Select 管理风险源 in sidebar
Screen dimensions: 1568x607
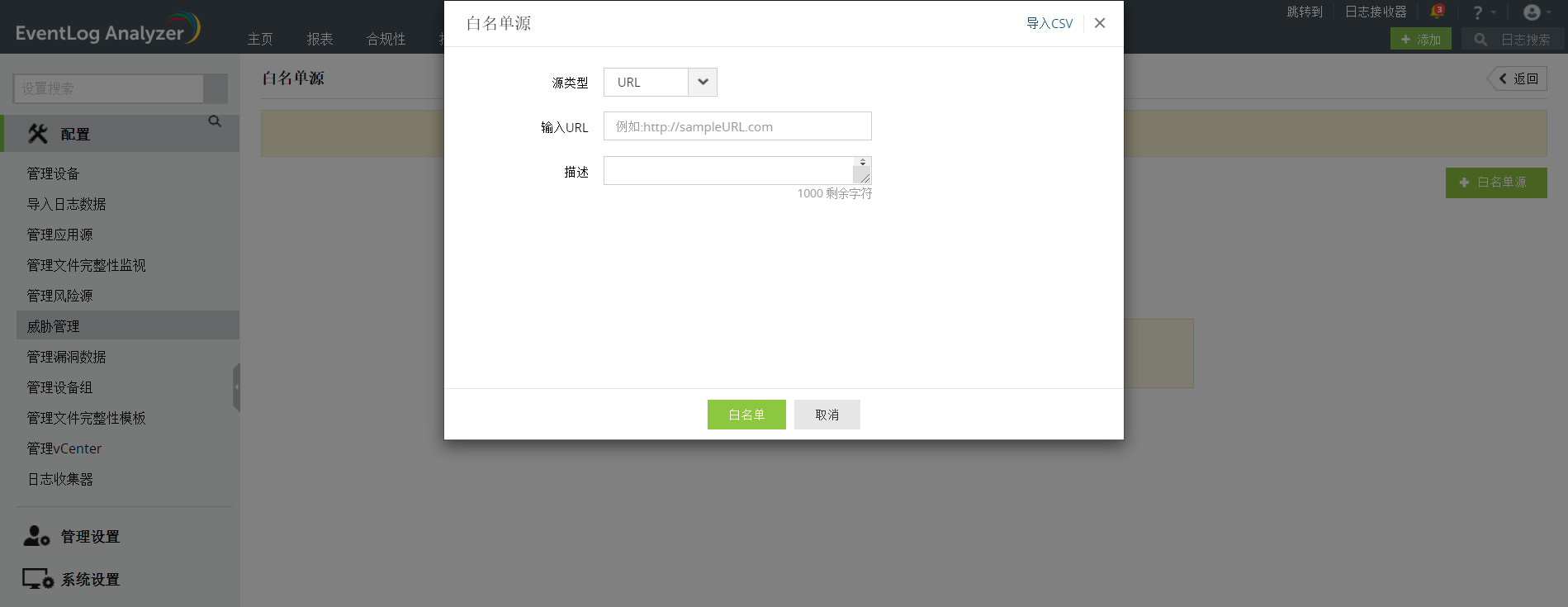tap(60, 296)
